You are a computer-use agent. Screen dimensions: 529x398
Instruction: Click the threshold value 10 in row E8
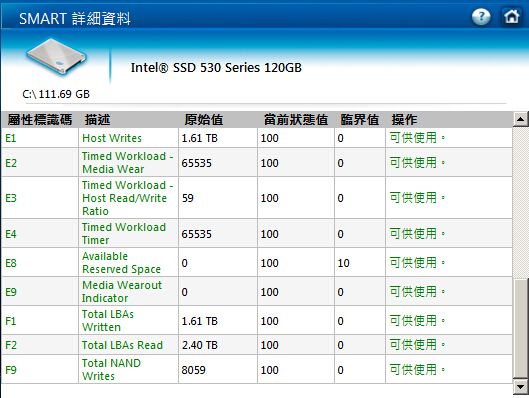point(343,263)
